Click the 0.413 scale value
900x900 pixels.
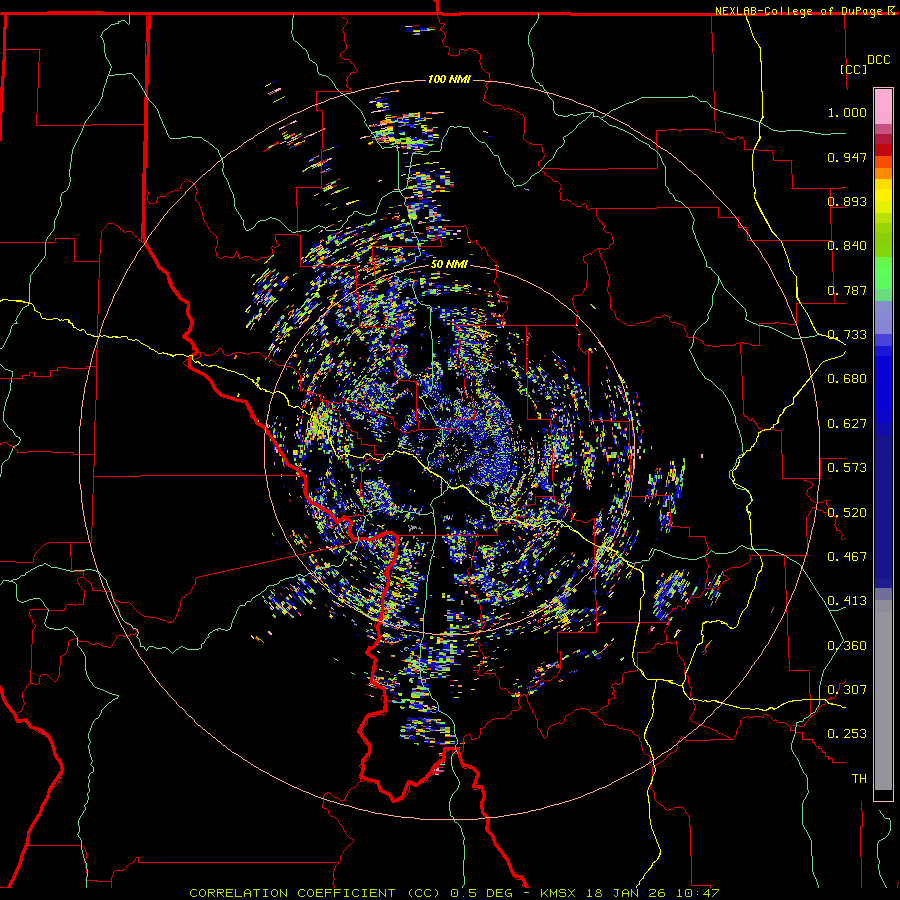(x=847, y=601)
